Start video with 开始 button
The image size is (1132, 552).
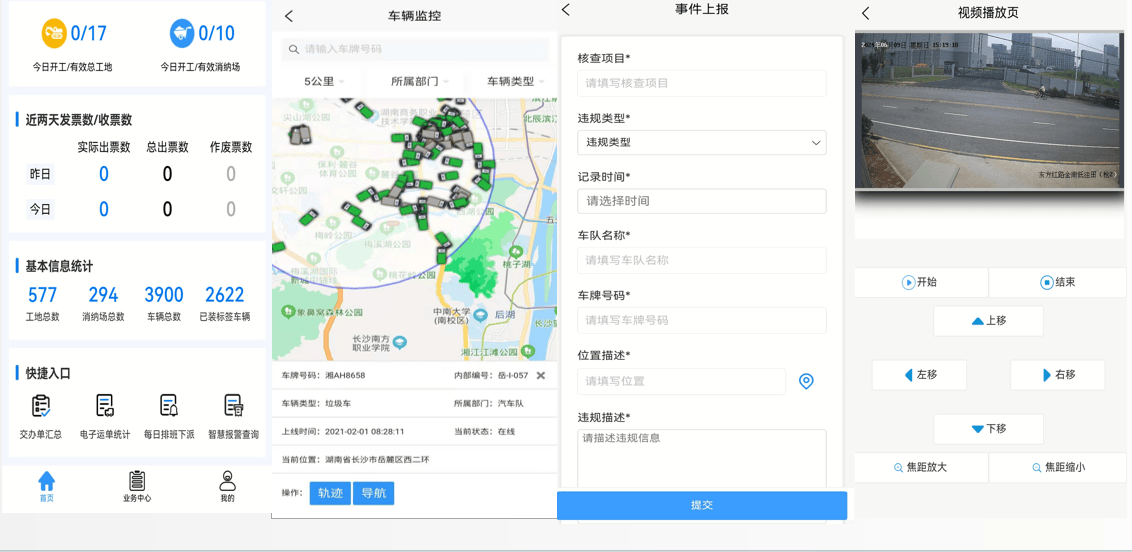pos(920,283)
